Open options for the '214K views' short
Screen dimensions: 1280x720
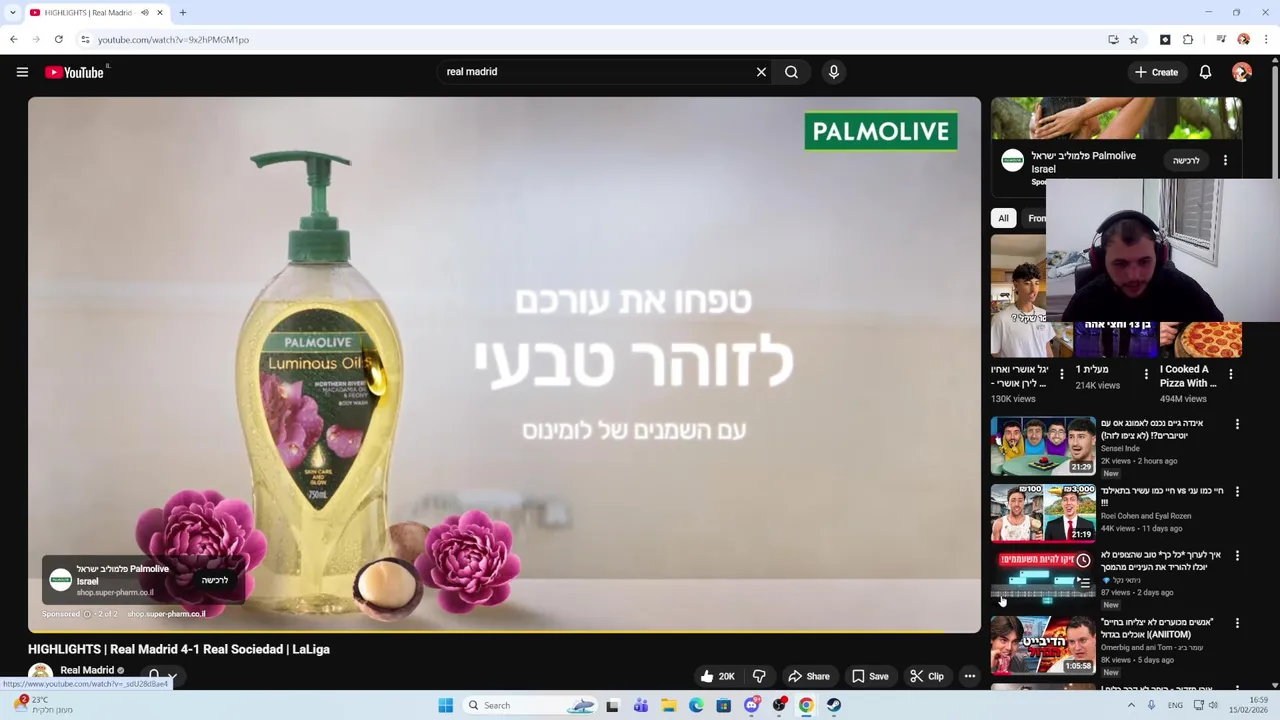coord(1146,374)
